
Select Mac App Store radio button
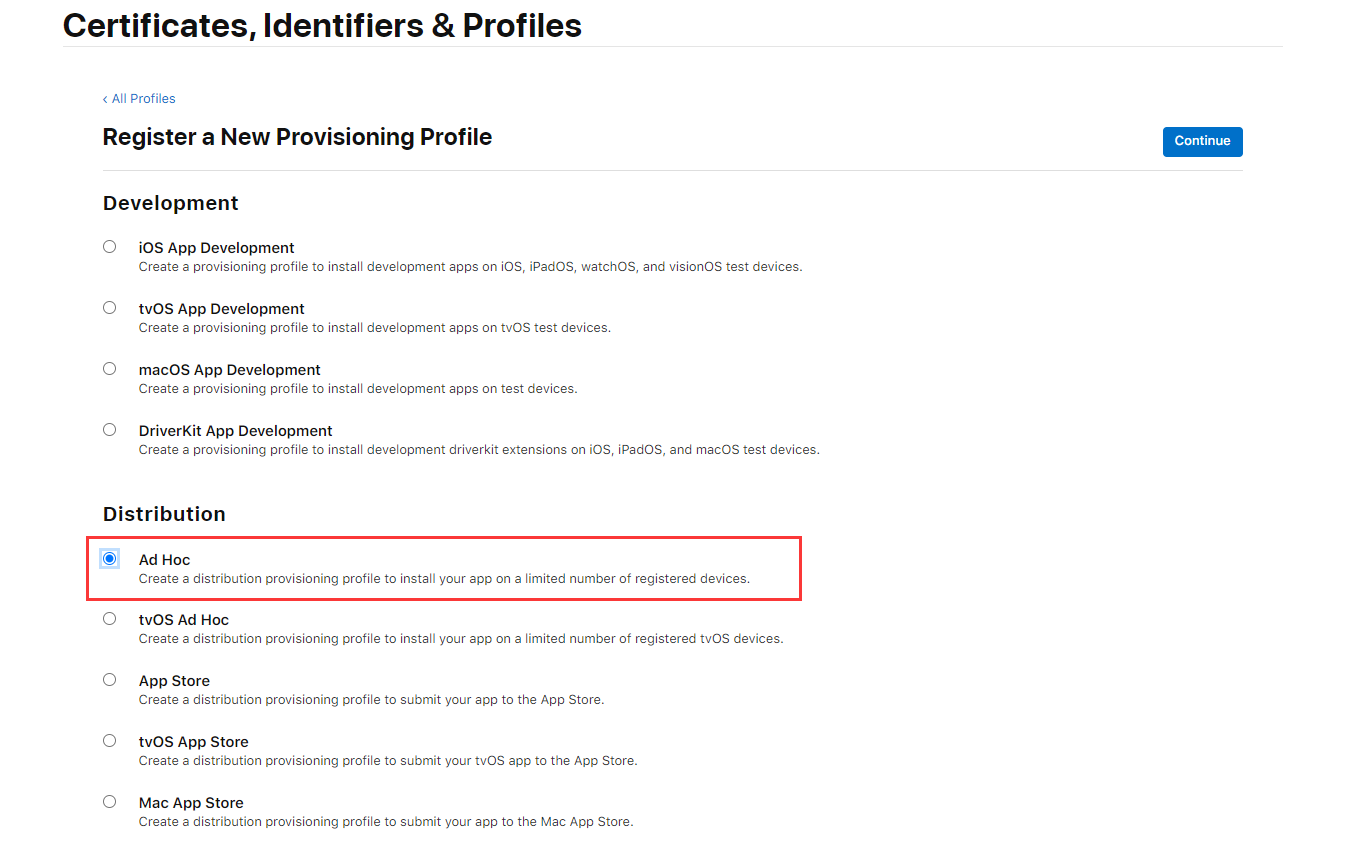[109, 802]
